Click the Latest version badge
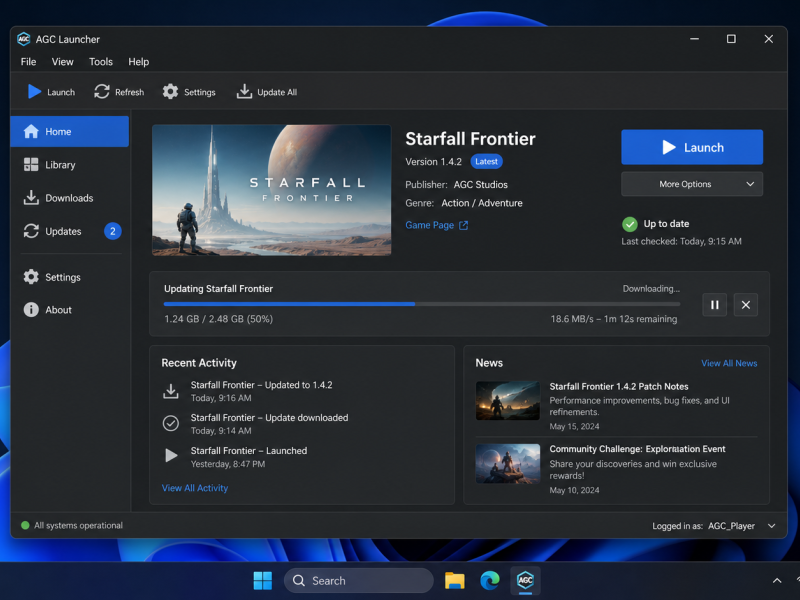 tap(486, 161)
